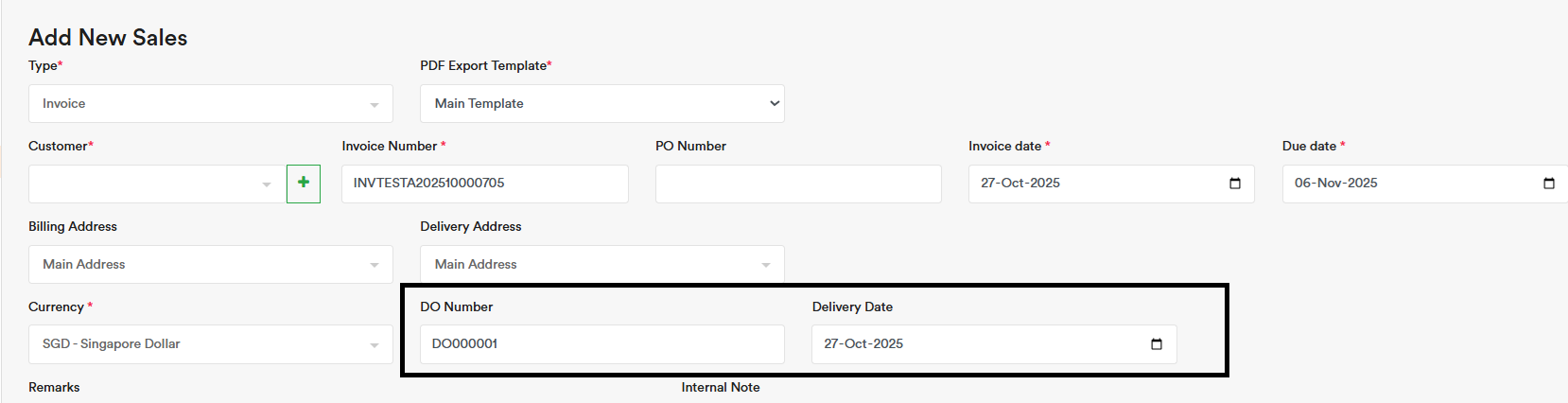Viewport: 1568px width, 403px height.
Task: Click the Internal Note label
Action: point(720,388)
